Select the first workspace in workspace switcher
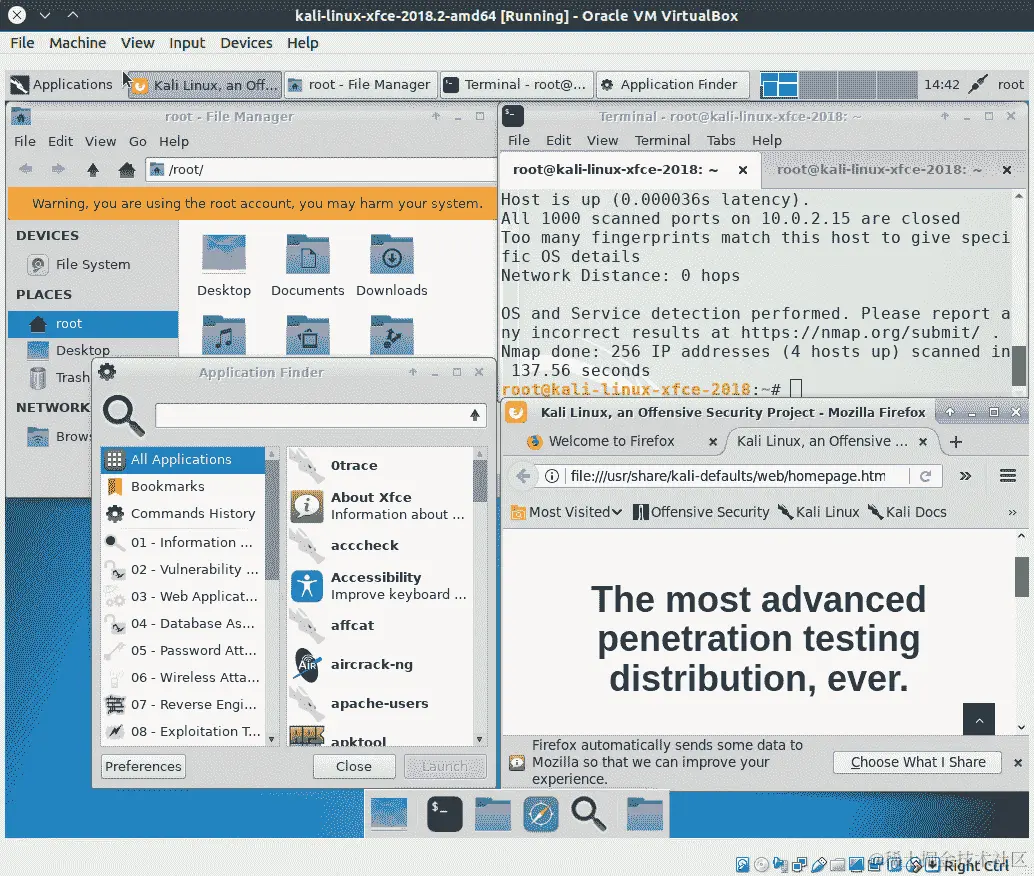Viewport: 1034px width, 876px height. (x=779, y=84)
